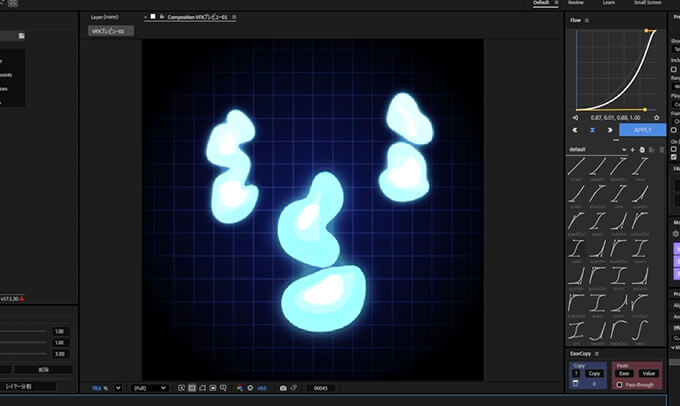Toggle the Pass-through checkbox in EaseCopy
The width and height of the screenshot is (680, 406).
point(620,383)
